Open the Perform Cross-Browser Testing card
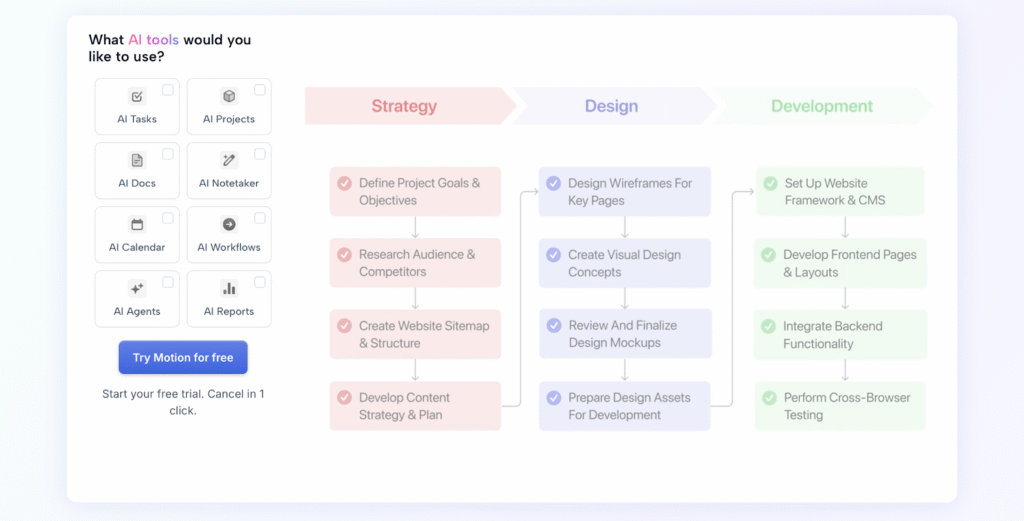 (x=840, y=406)
